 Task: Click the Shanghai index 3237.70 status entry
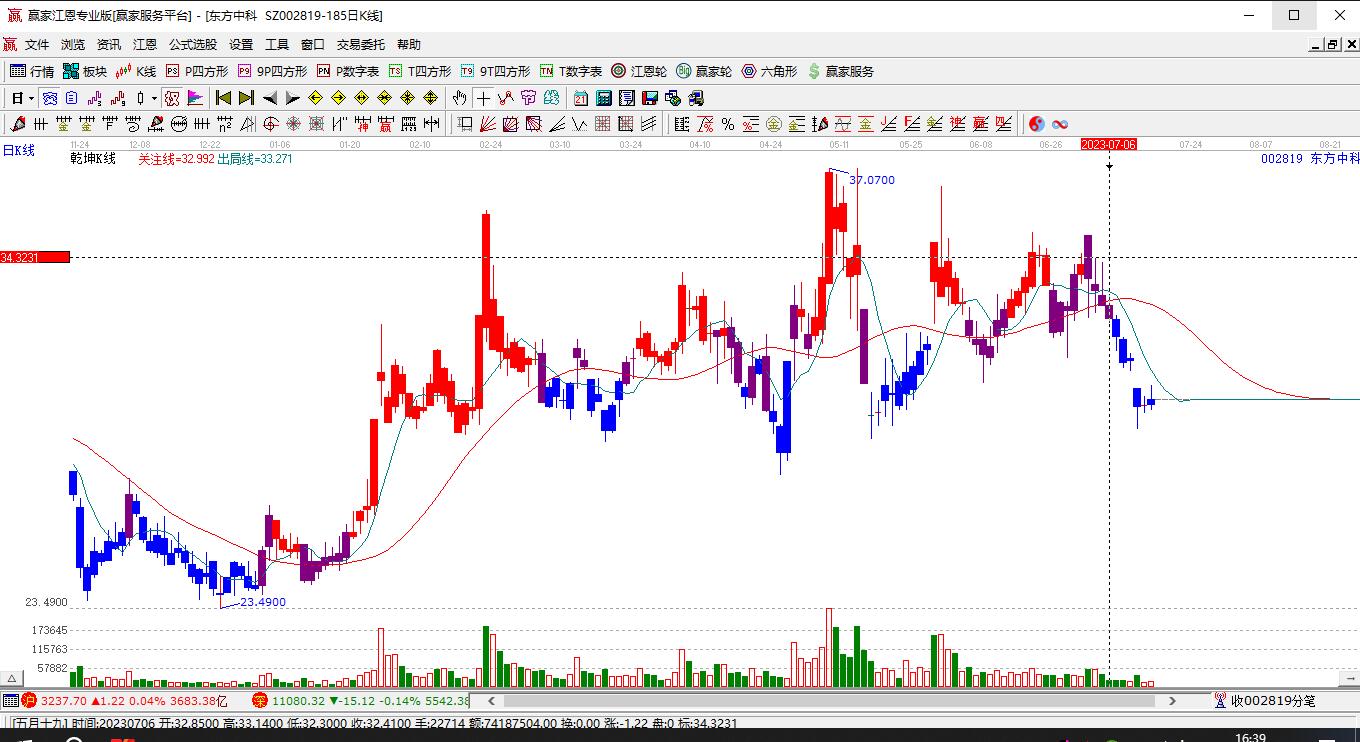125,701
